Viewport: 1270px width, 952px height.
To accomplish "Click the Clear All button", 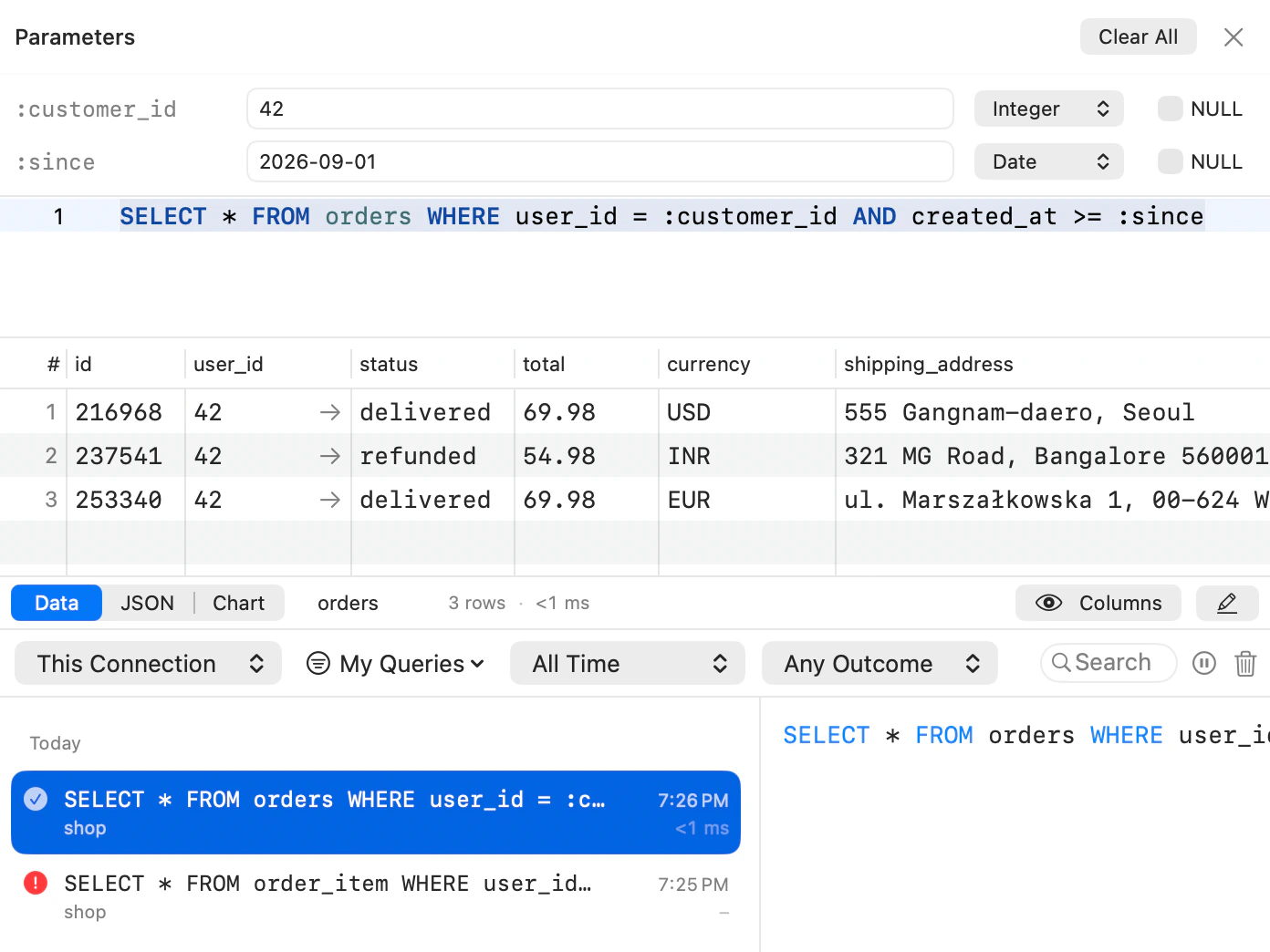I will [1139, 37].
